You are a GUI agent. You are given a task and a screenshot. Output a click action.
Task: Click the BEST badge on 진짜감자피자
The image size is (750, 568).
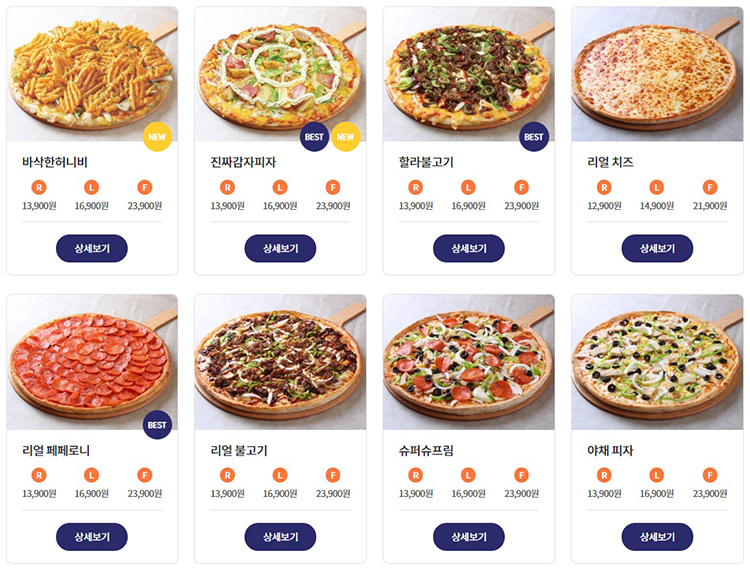tap(314, 137)
